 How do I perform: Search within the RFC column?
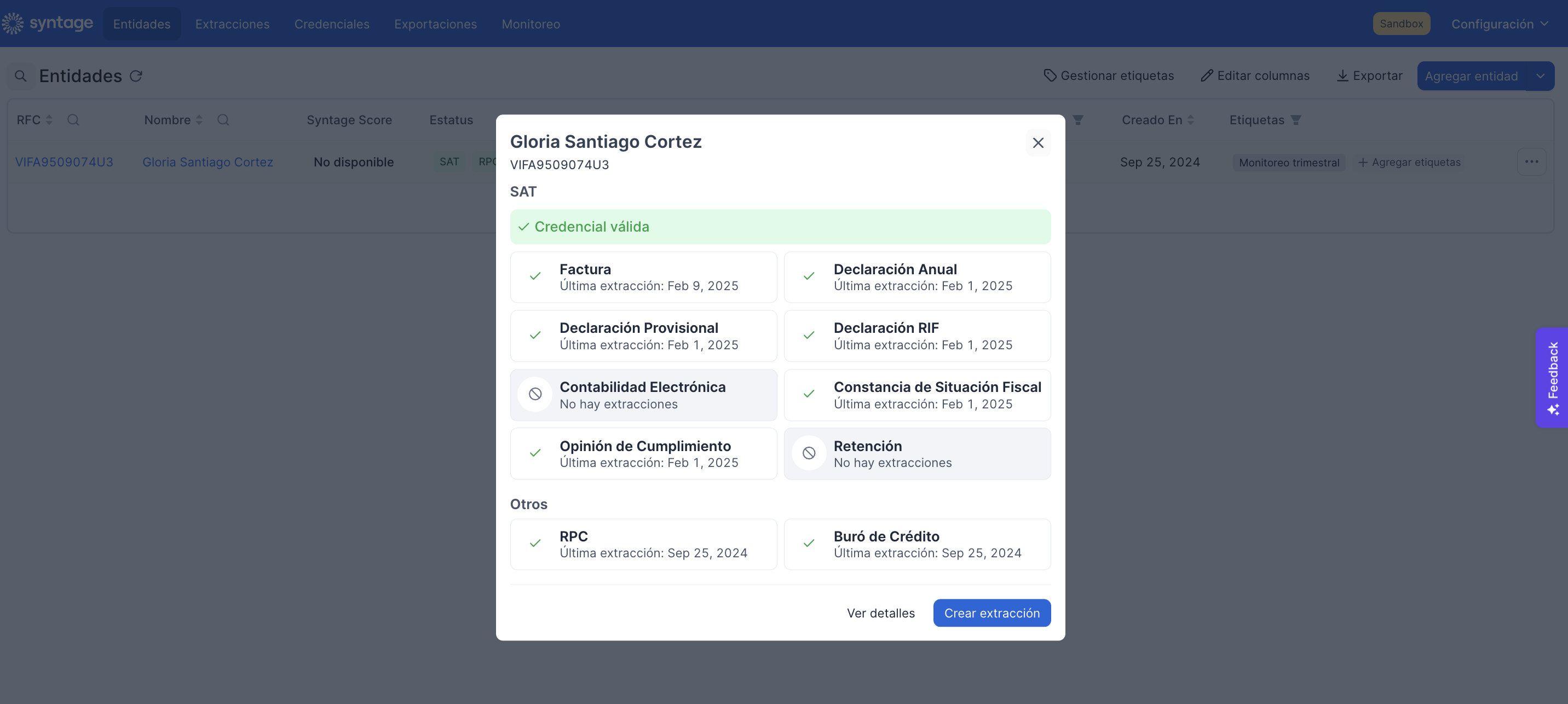click(73, 120)
